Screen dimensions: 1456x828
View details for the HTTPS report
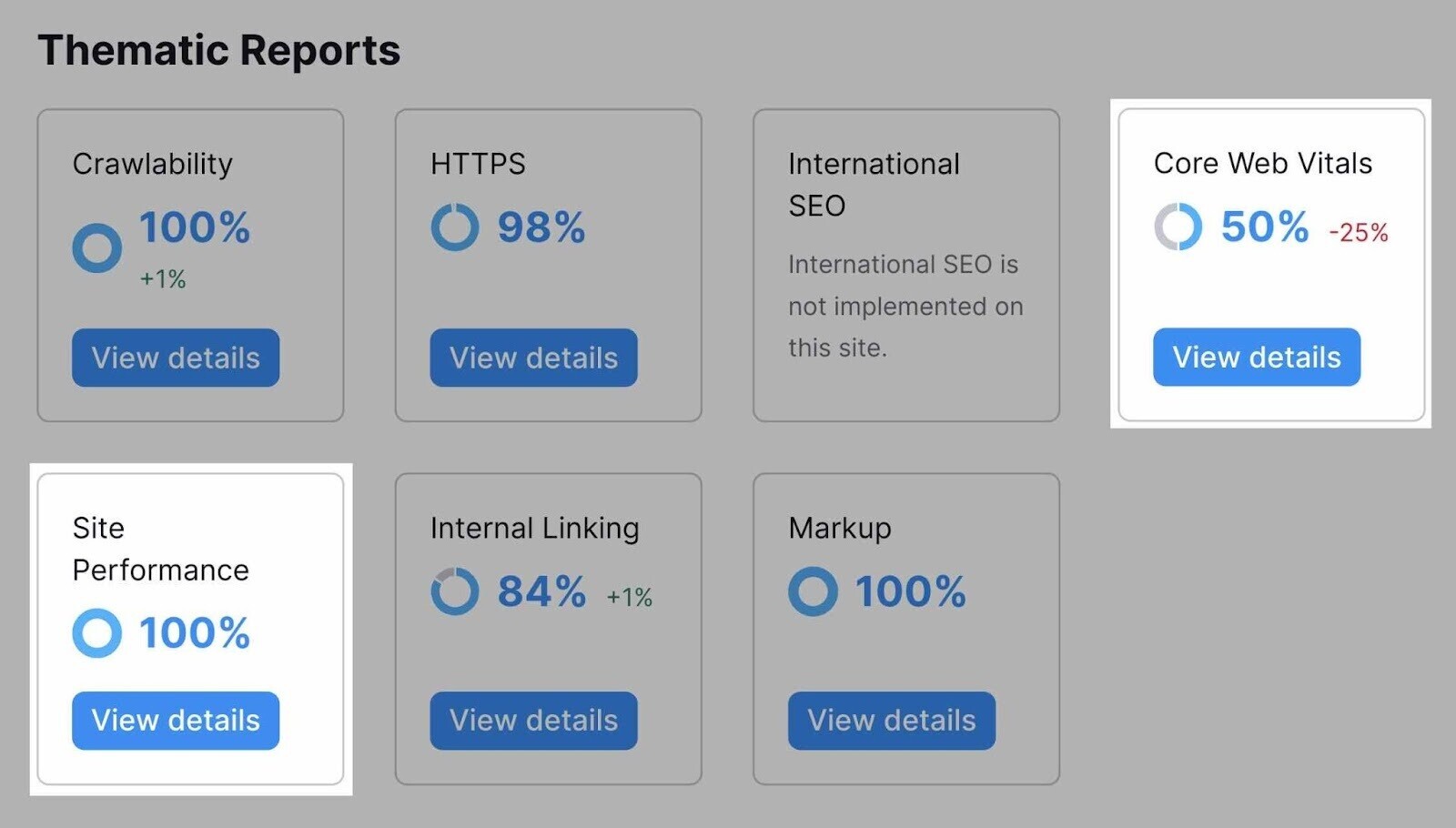click(533, 358)
